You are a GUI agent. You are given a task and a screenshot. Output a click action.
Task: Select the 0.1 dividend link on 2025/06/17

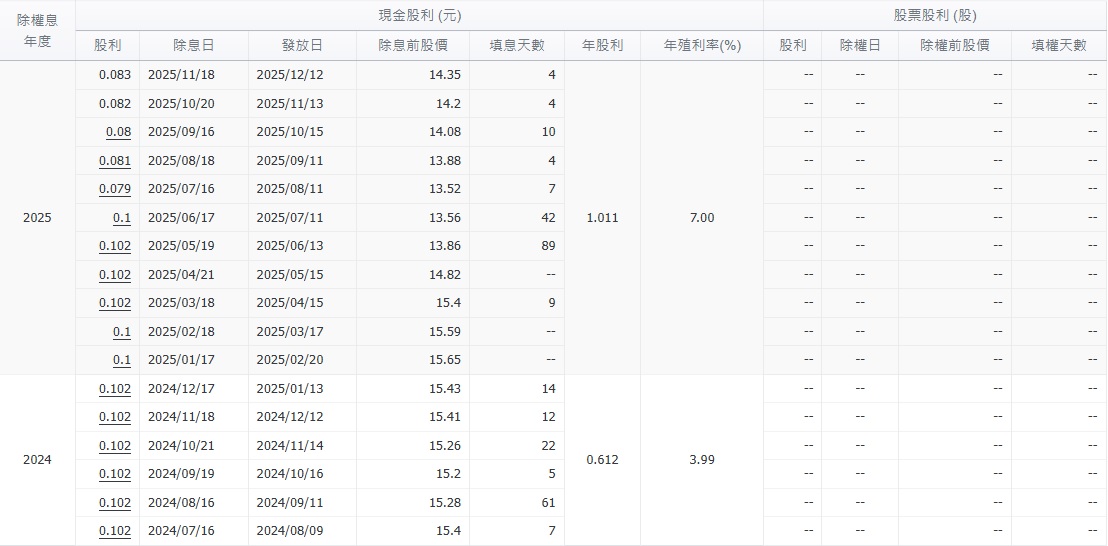[x=121, y=218]
